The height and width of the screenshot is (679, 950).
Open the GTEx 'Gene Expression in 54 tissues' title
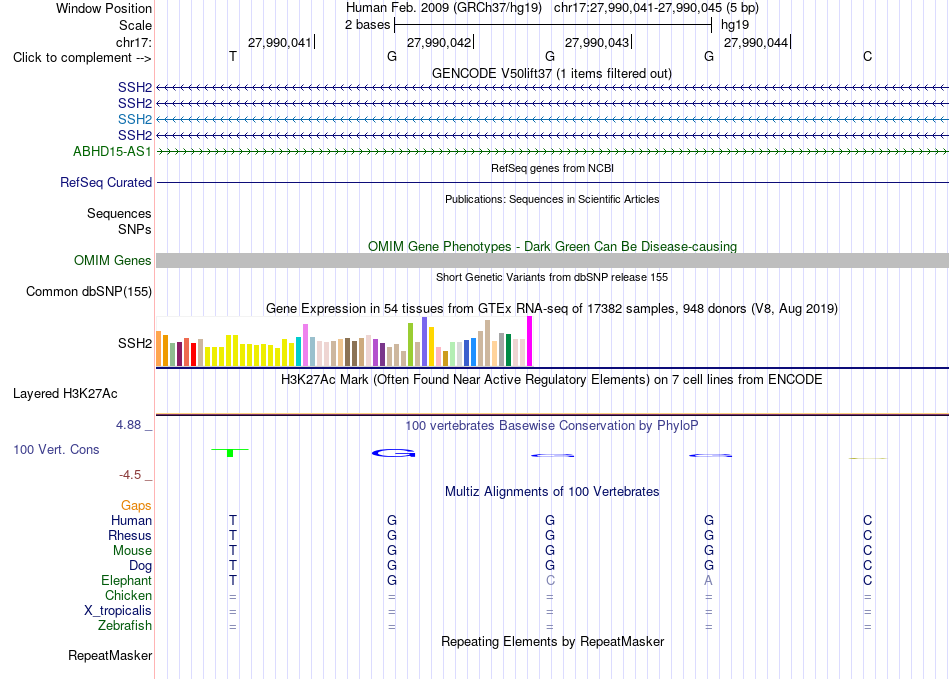click(x=552, y=308)
